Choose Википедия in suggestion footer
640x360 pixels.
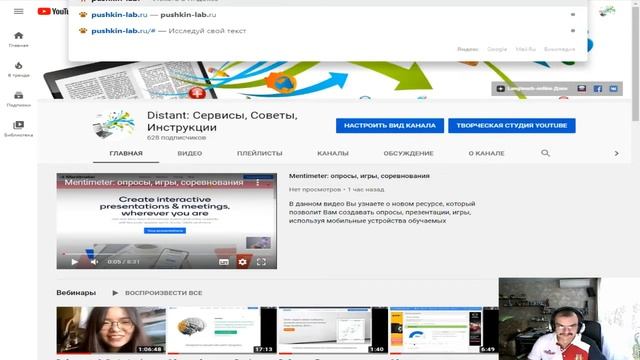[x=560, y=49]
